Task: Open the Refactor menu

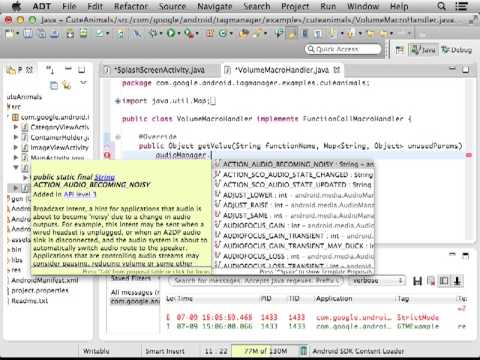Action: pos(131,6)
